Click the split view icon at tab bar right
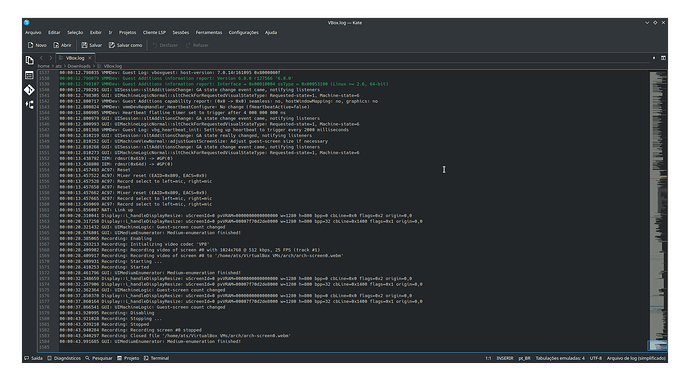This screenshot has height=389, width=690. point(663,58)
